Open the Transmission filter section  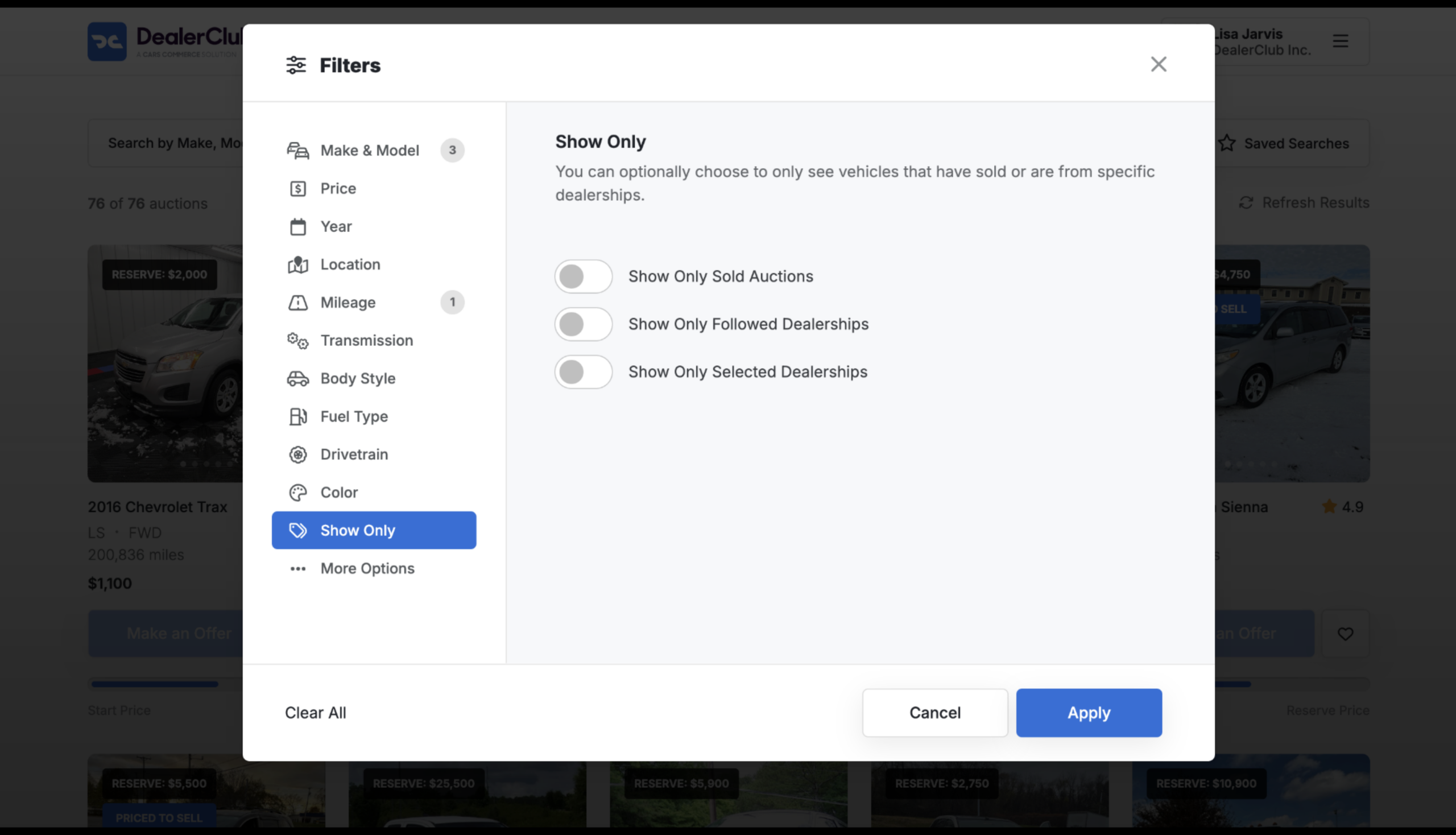pyautogui.click(x=374, y=341)
